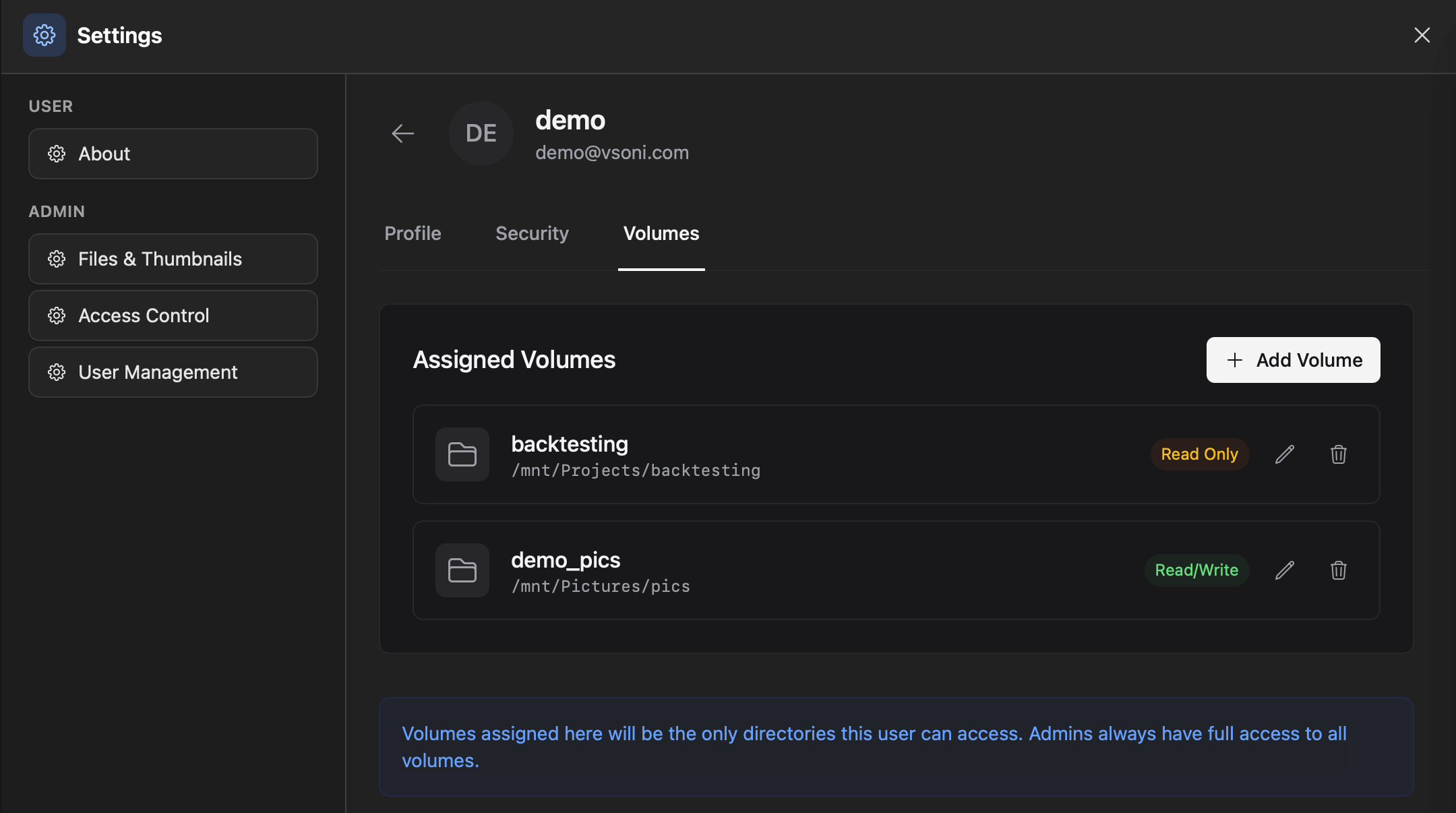
Task: Select the Volumes tab
Action: 661,233
